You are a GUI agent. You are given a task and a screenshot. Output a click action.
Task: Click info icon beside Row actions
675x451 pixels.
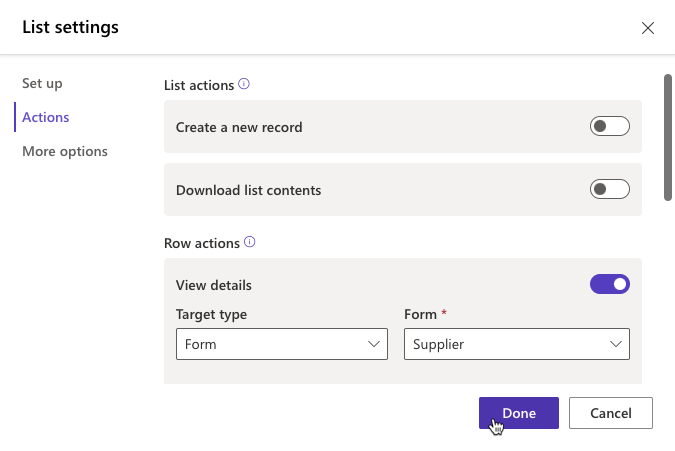(250, 242)
